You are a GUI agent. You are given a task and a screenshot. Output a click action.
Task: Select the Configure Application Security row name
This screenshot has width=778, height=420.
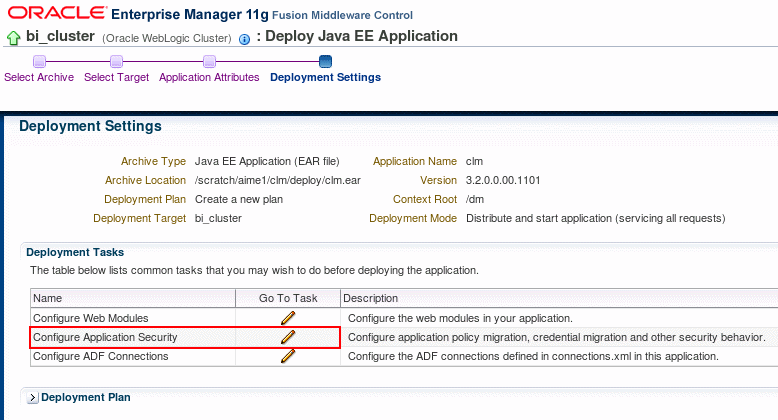(x=105, y=337)
